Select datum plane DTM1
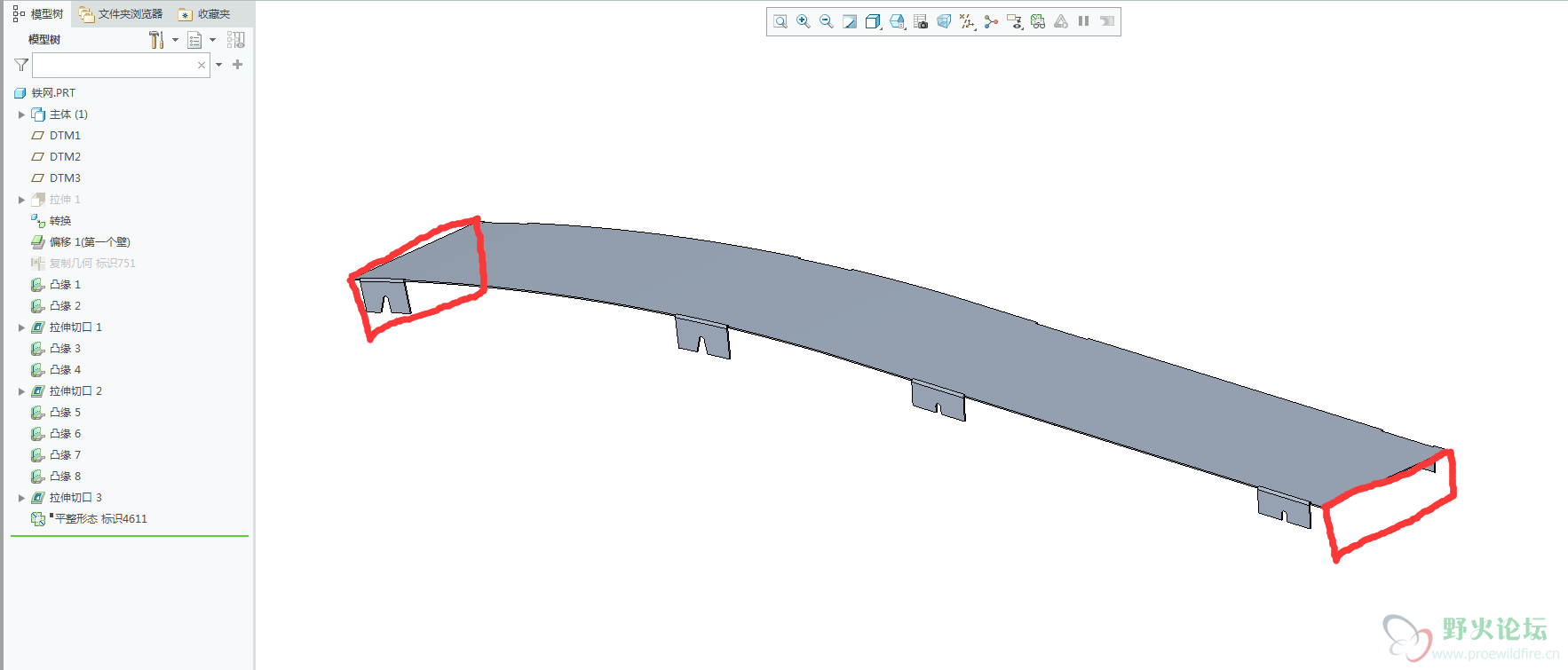Image resolution: width=1568 pixels, height=670 pixels. pos(56,136)
